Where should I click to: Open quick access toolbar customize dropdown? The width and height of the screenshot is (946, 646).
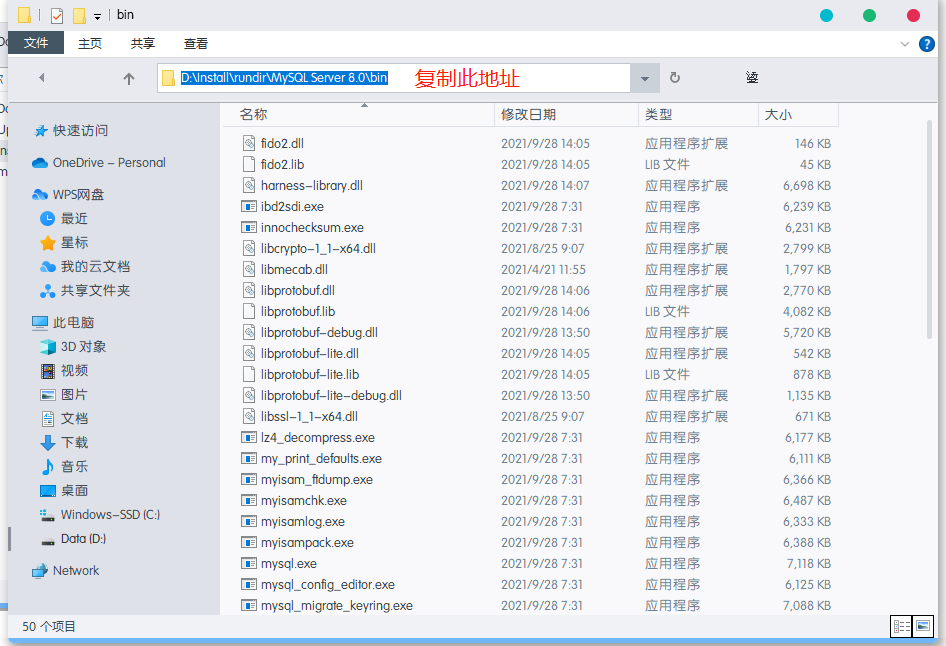click(97, 17)
